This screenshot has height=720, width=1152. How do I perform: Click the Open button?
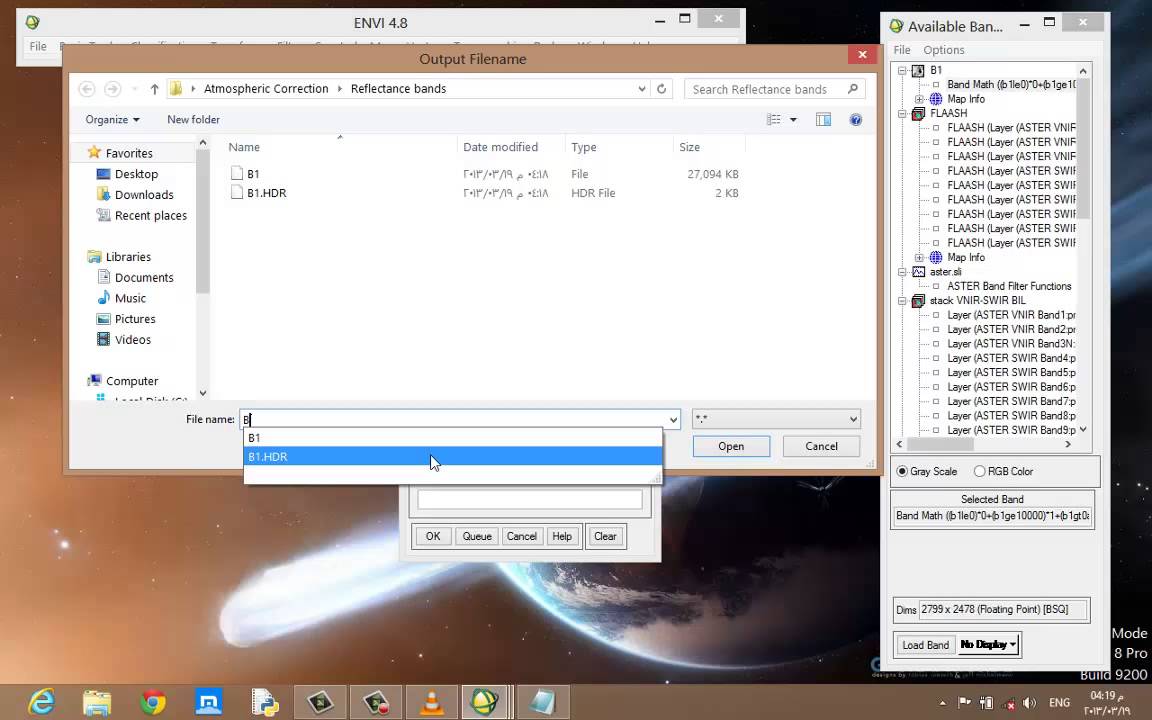(x=731, y=446)
